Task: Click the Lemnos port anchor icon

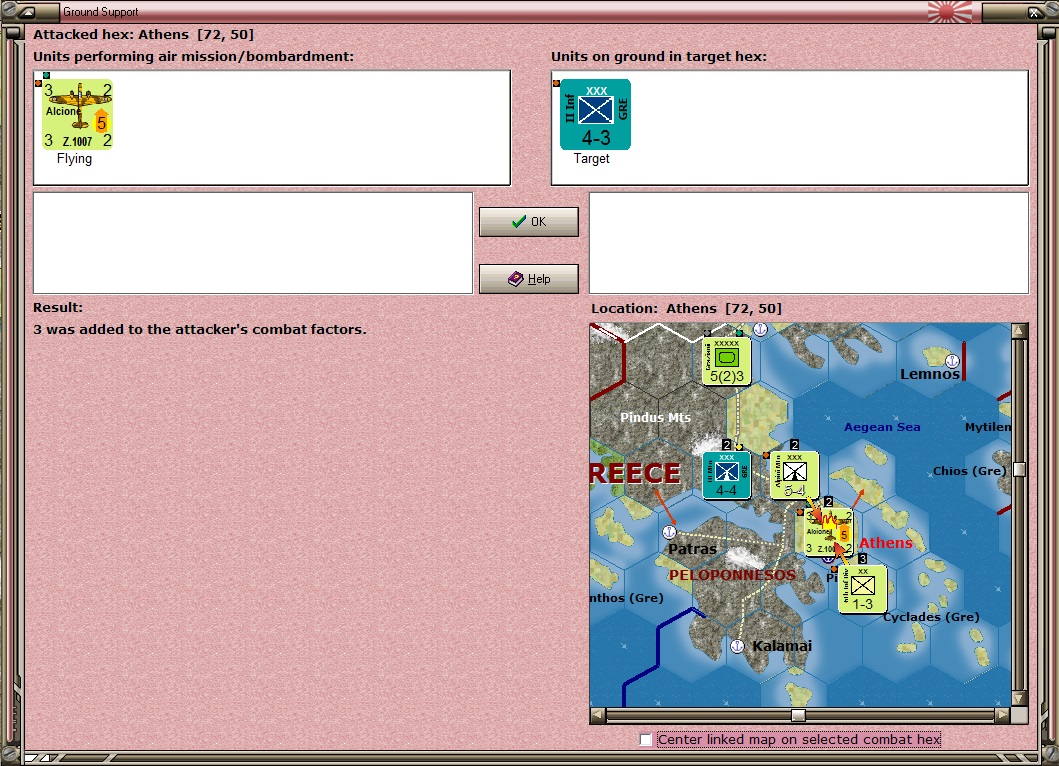Action: pyautogui.click(x=952, y=361)
